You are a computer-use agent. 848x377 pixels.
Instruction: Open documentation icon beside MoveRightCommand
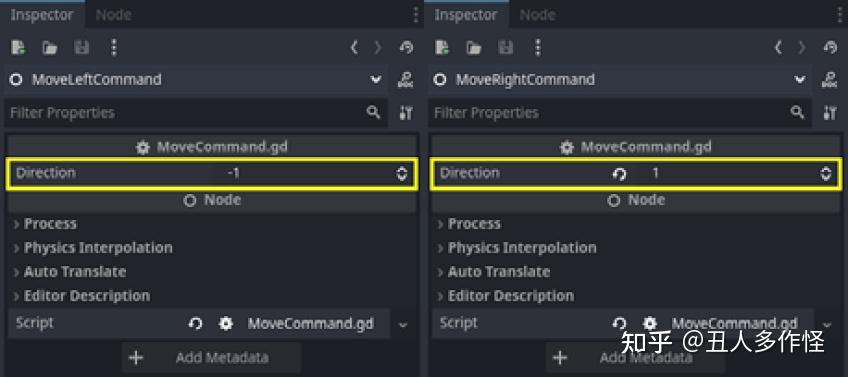830,80
